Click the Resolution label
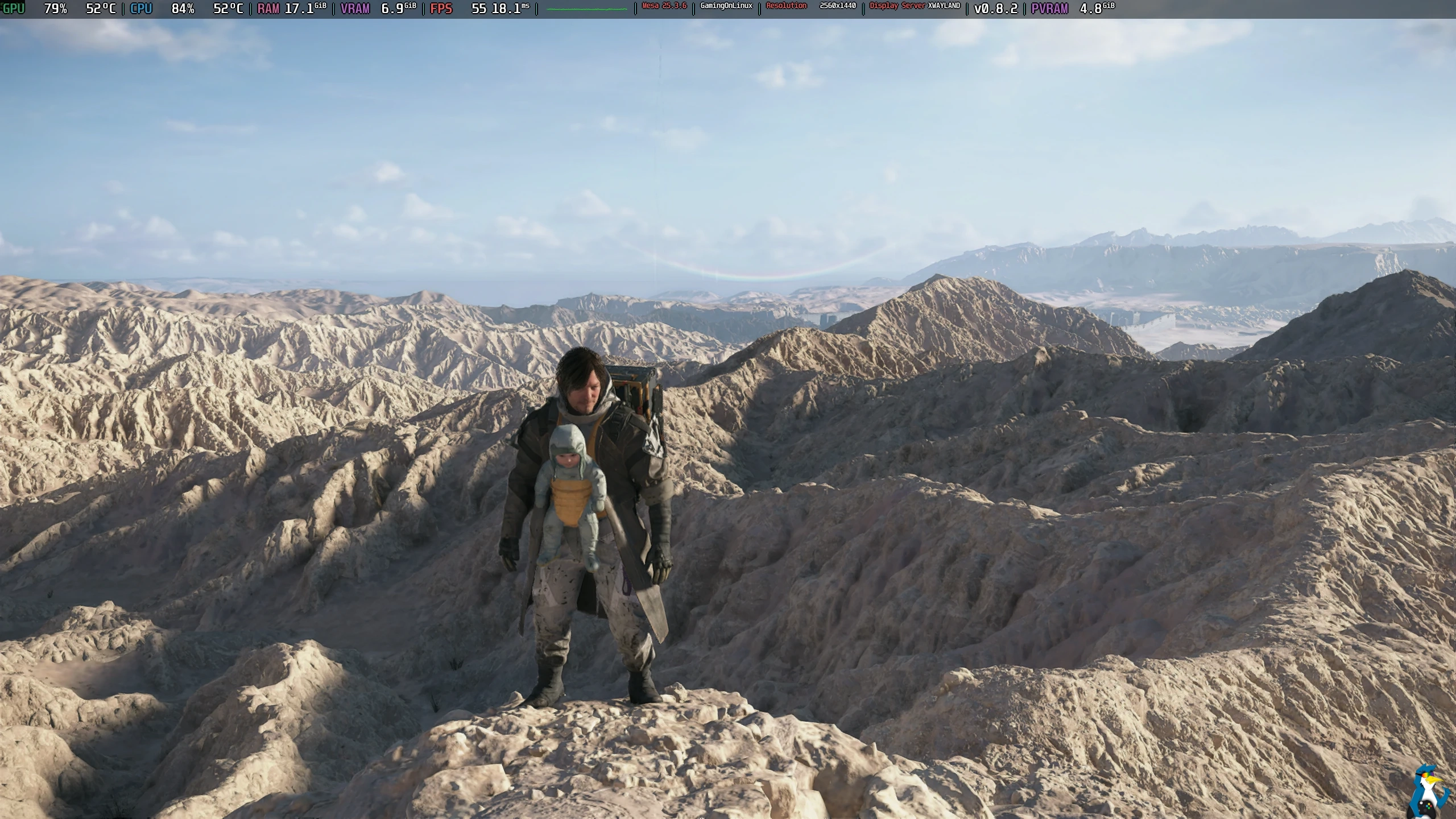 [x=786, y=6]
